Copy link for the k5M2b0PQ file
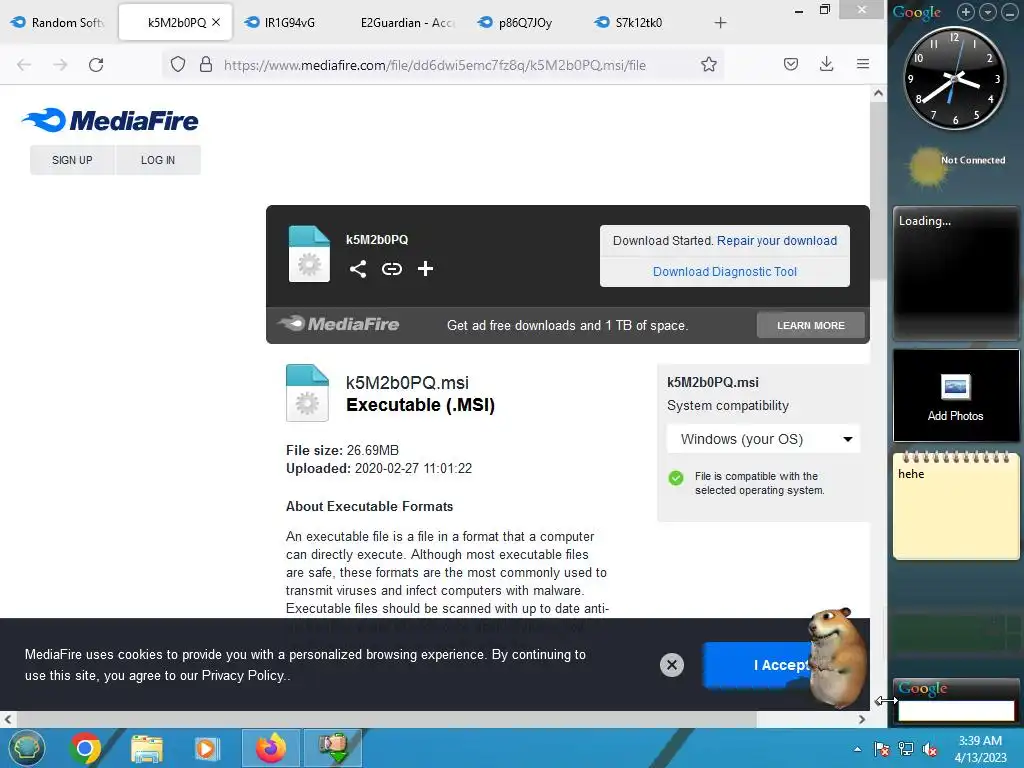 pos(392,268)
